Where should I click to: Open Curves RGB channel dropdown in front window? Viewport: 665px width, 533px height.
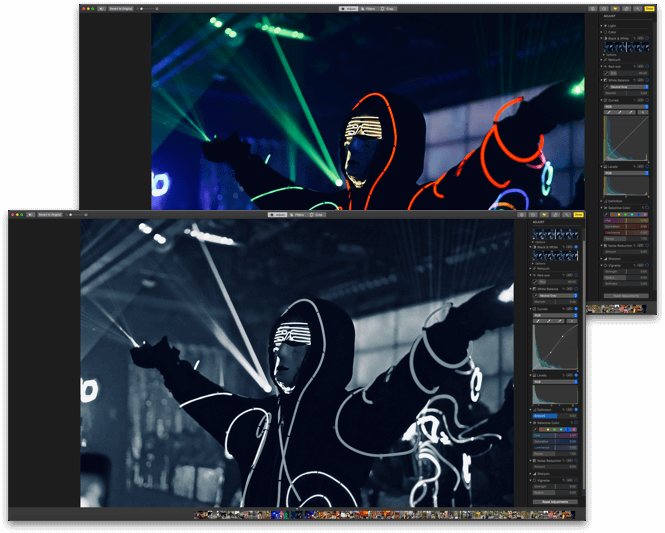(x=555, y=315)
